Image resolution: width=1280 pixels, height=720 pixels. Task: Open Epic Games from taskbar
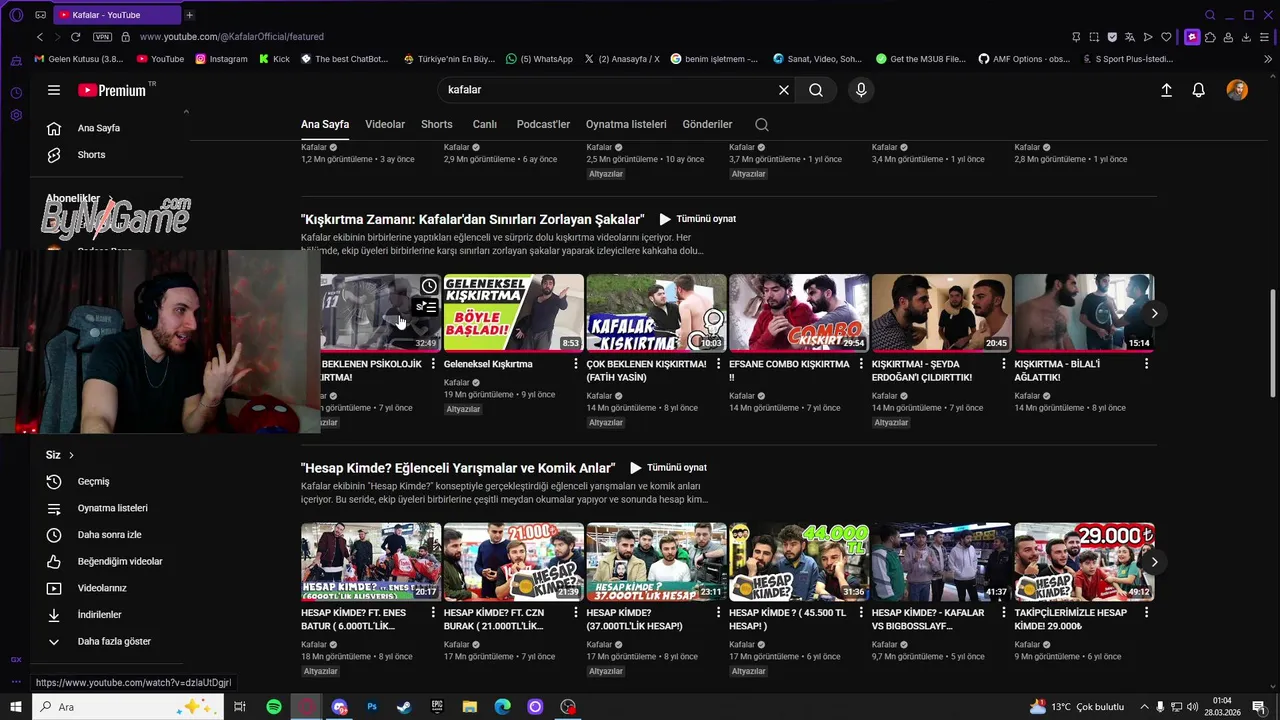tap(437, 707)
